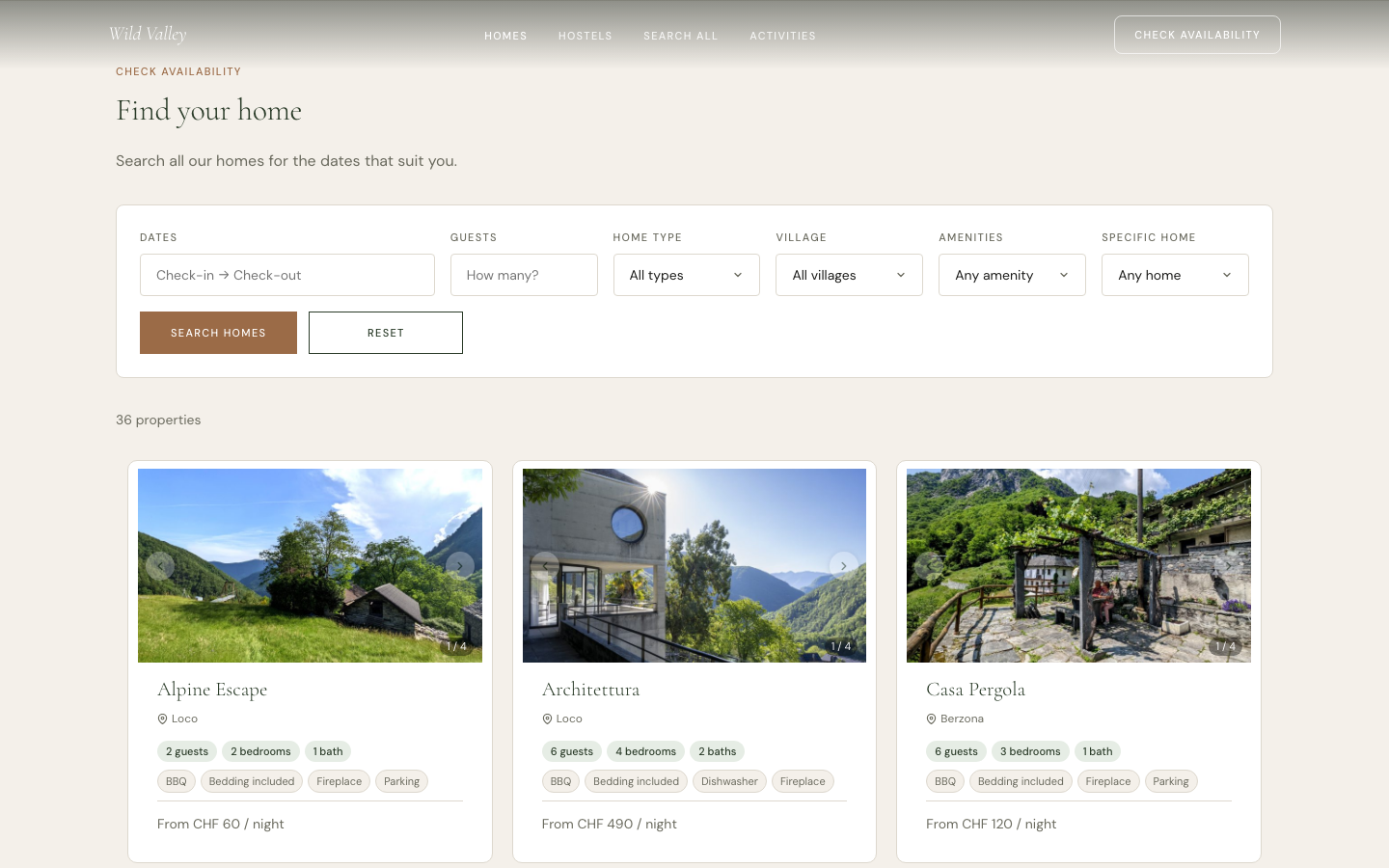The width and height of the screenshot is (1389, 868).
Task: Click the 'Parking' tag on Casa Pergola
Action: pyautogui.click(x=1171, y=781)
